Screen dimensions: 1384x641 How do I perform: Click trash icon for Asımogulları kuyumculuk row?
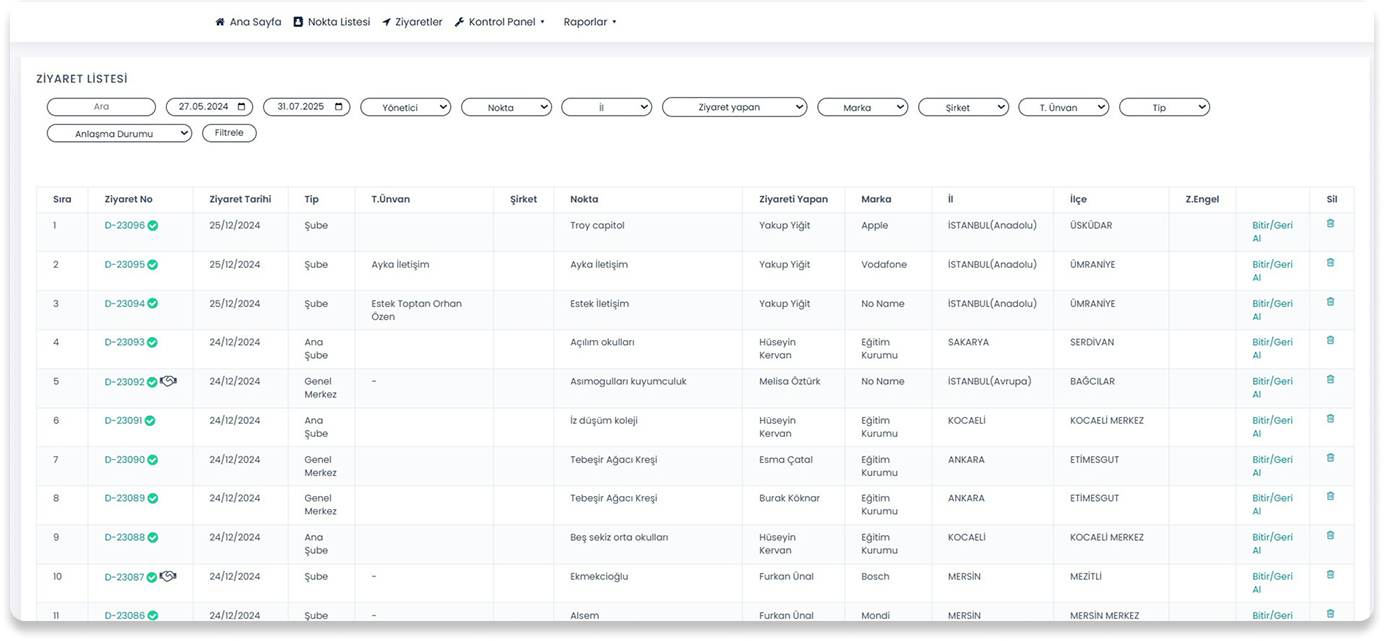pos(1330,380)
